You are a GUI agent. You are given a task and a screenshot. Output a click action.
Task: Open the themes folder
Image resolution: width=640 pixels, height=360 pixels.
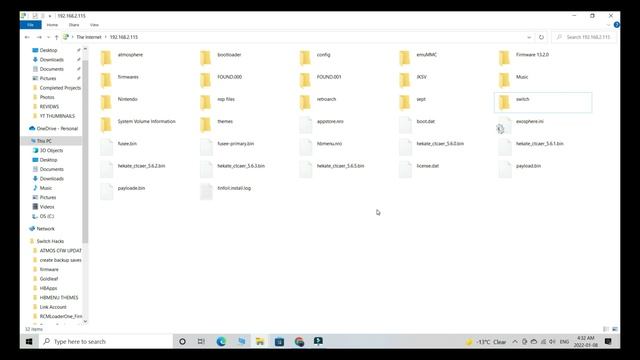pyautogui.click(x=225, y=122)
